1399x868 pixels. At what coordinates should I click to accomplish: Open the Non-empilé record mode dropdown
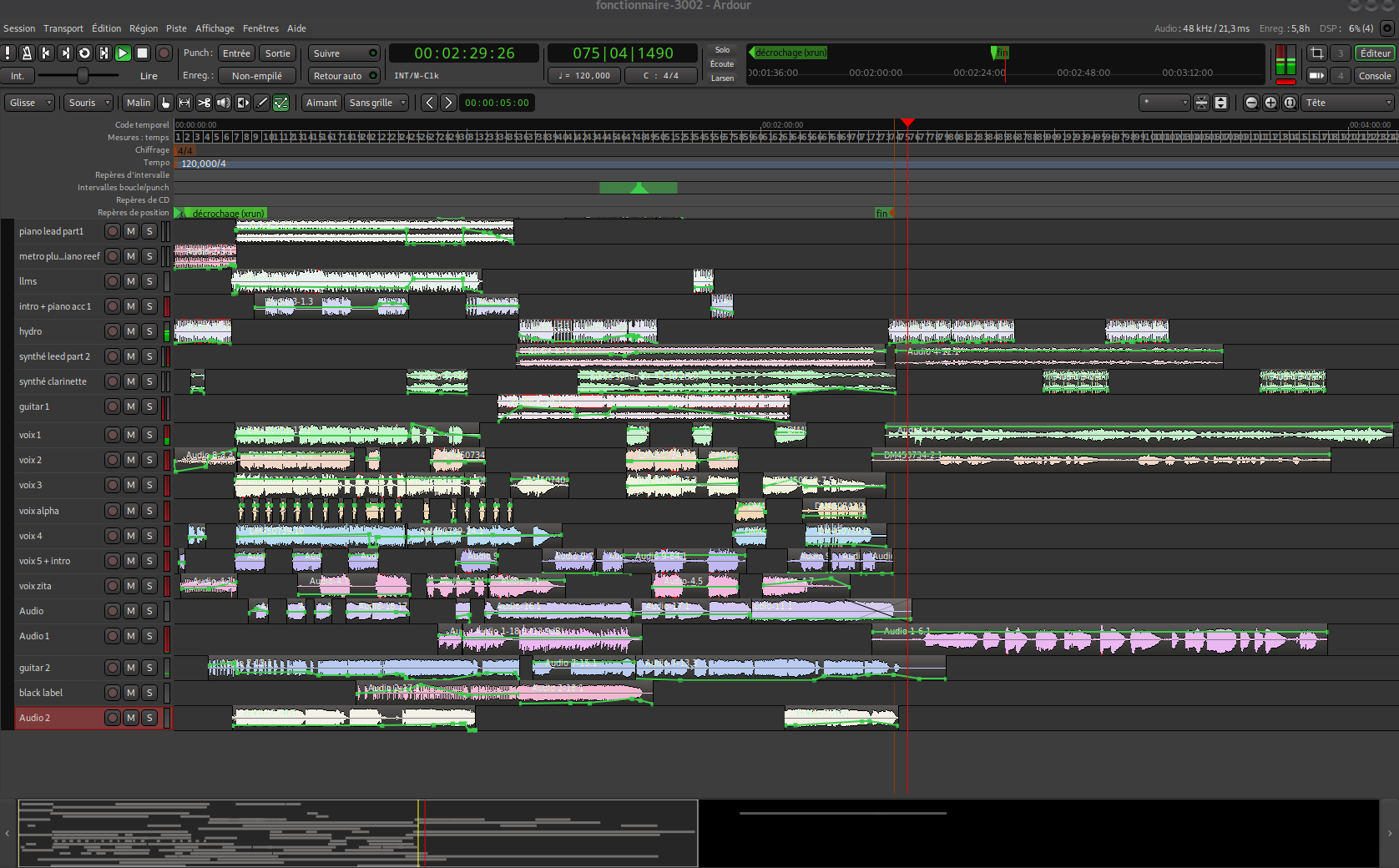pos(257,76)
